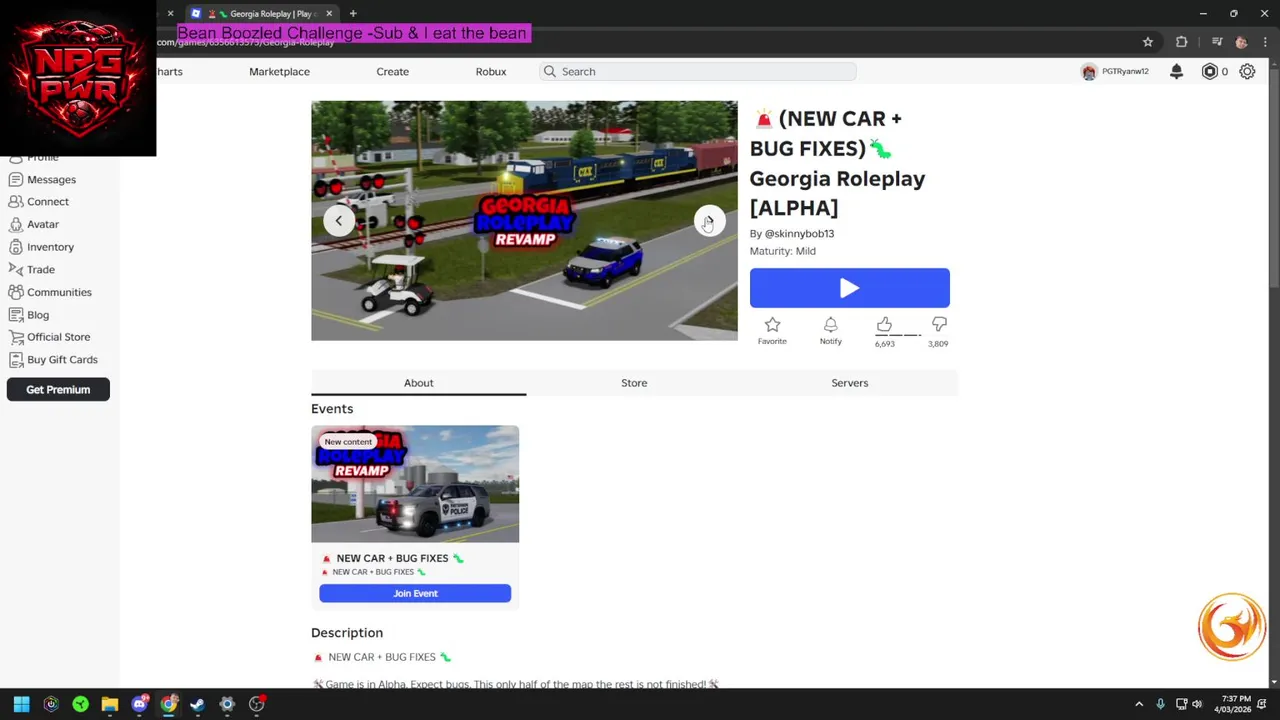Open Steam from the taskbar

198,704
